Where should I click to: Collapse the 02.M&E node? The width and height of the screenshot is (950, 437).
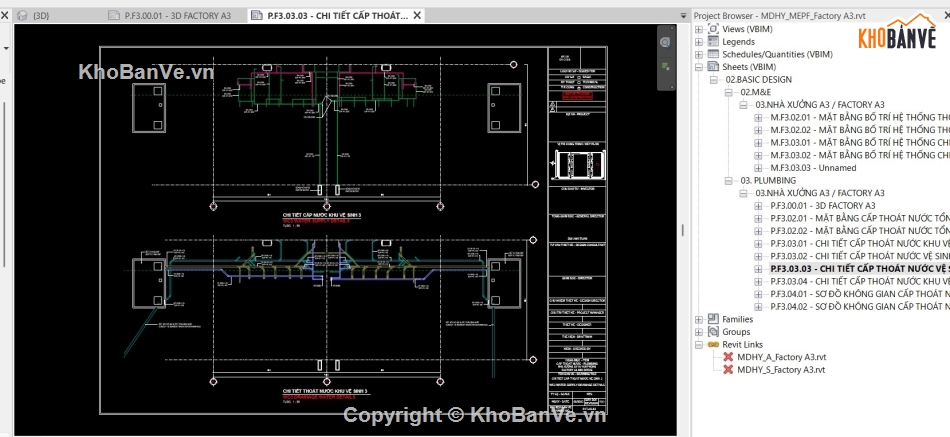click(728, 92)
